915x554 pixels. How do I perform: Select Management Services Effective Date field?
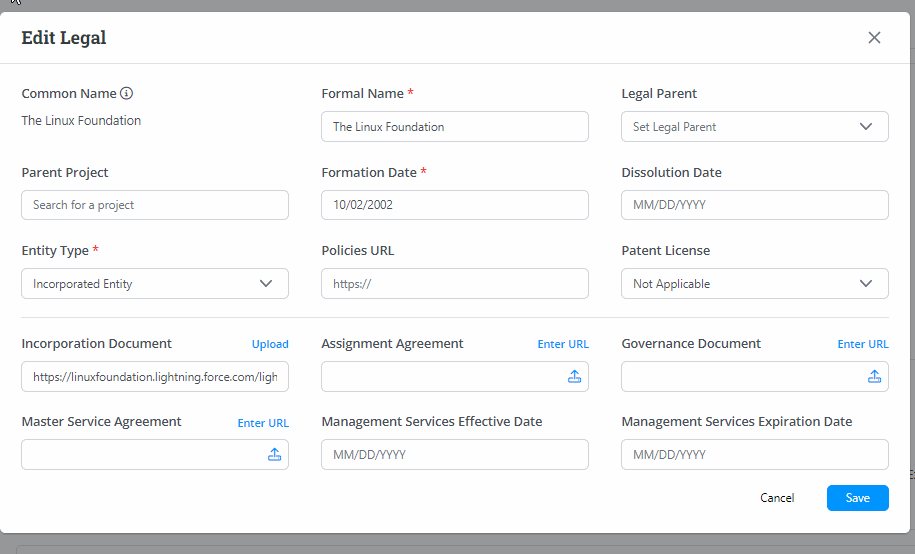click(454, 455)
